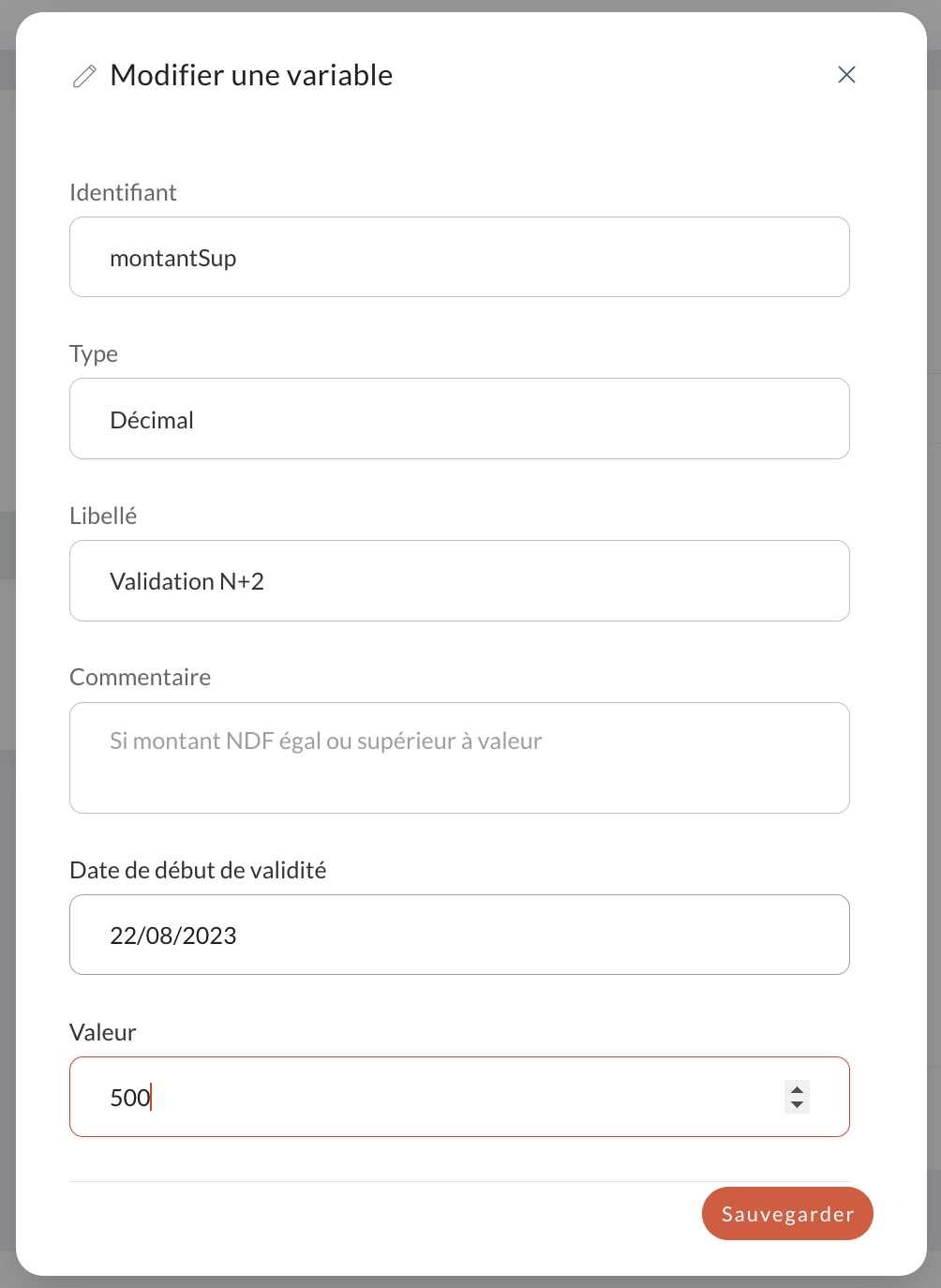Screen dimensions: 941x1288
Task: Increase Valeur with the up stepper arrow
Action: coord(797,1089)
